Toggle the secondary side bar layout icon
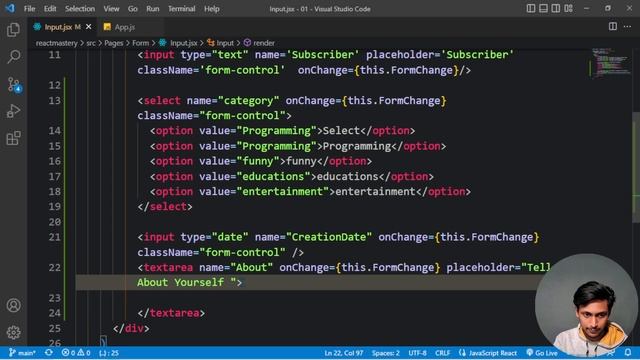 point(556,8)
